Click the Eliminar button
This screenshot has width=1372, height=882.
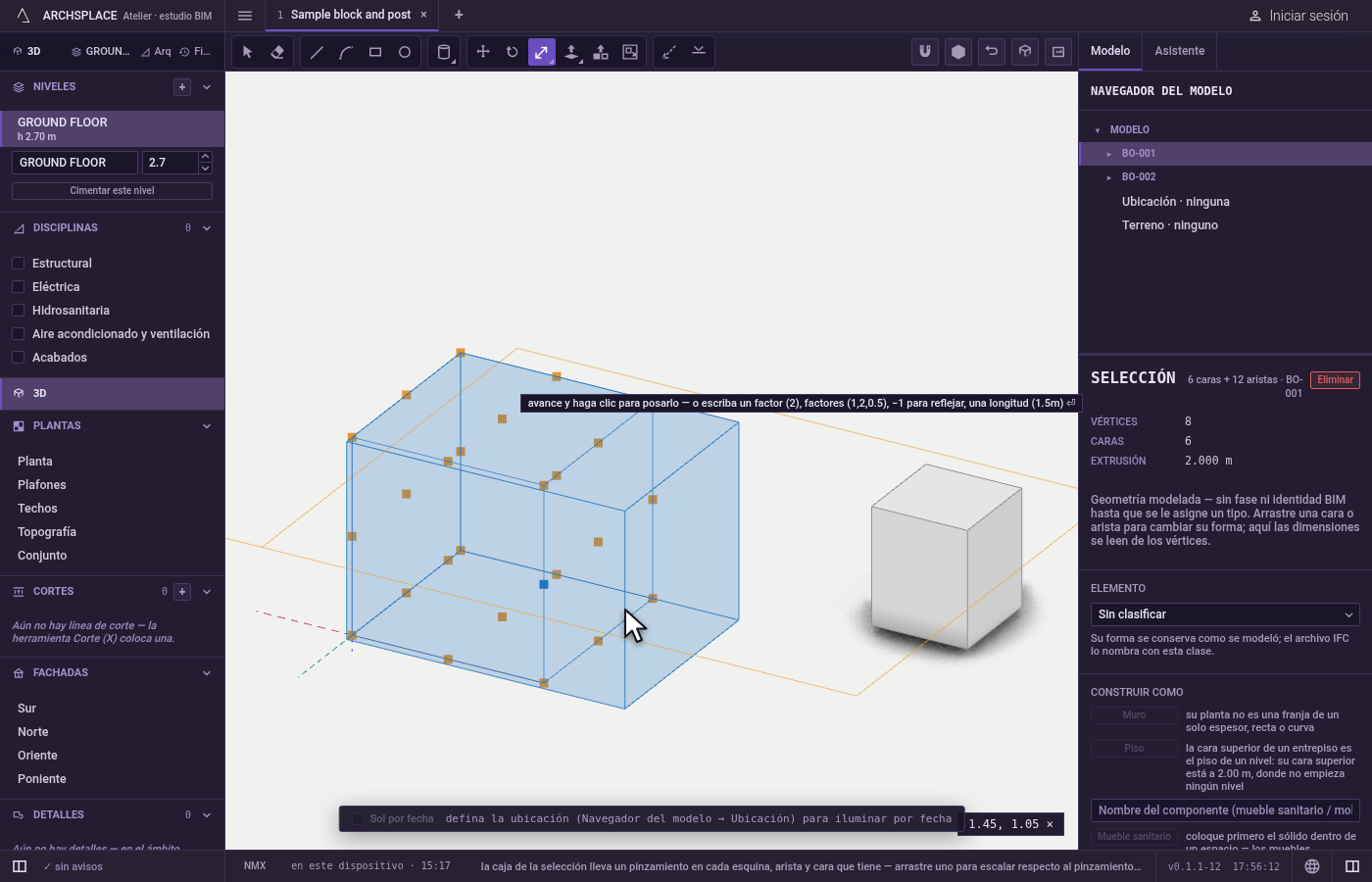click(1335, 380)
